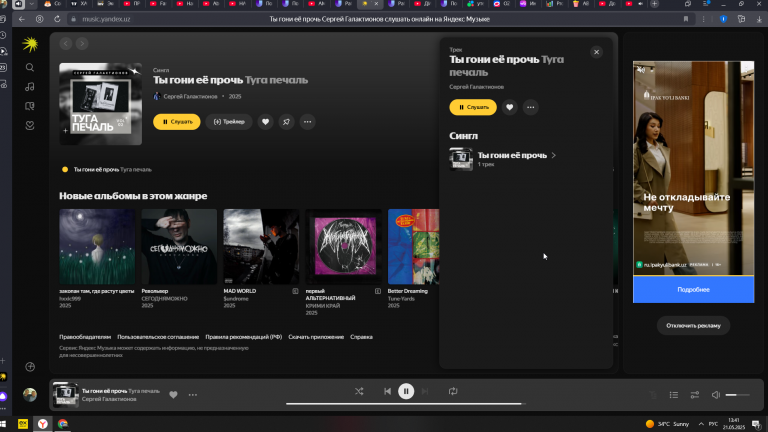Open the Пользовательское соглашение footer link
The width and height of the screenshot is (768, 432).
(x=158, y=337)
